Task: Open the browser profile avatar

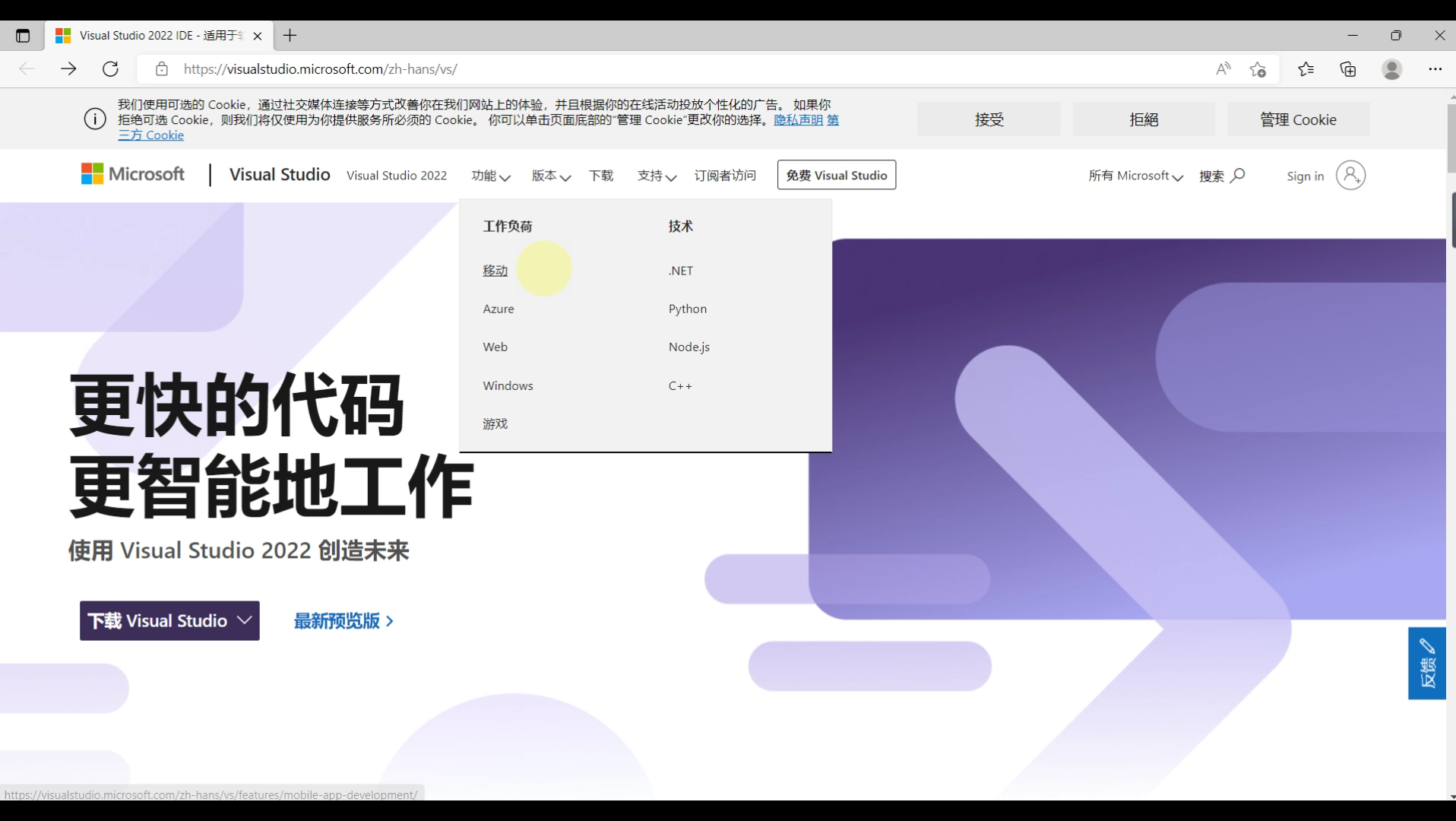Action: [1391, 69]
